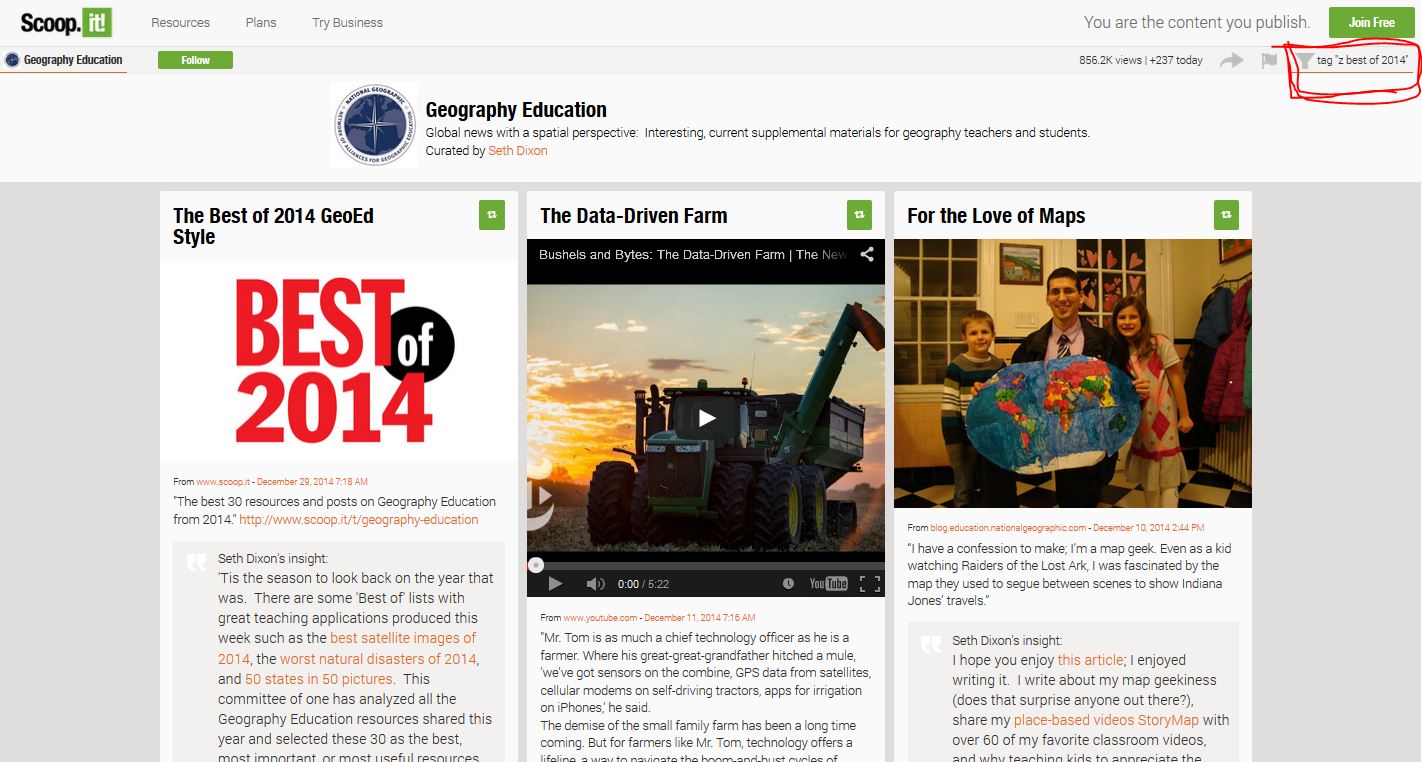Open the best satellite images of 2014 link

(403, 638)
